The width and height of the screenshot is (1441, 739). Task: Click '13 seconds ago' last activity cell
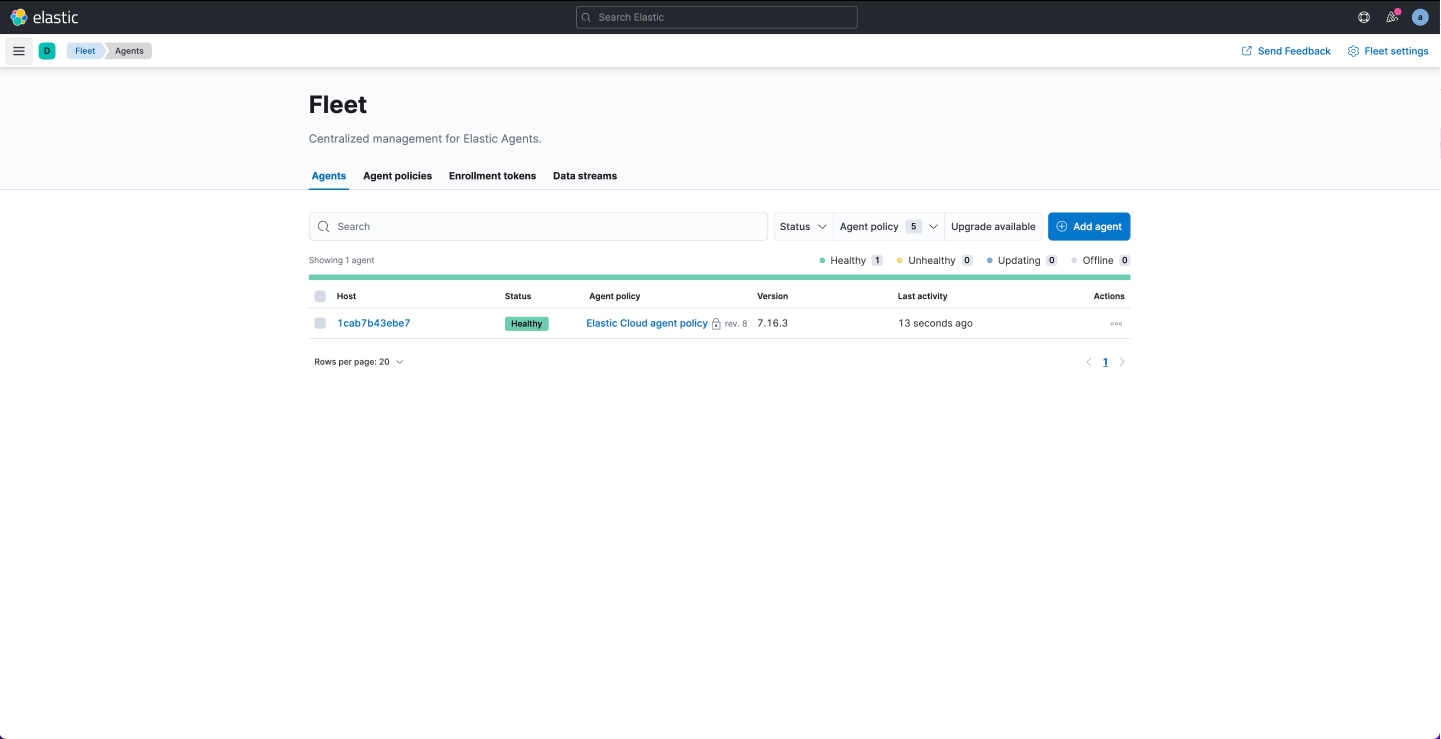point(935,323)
